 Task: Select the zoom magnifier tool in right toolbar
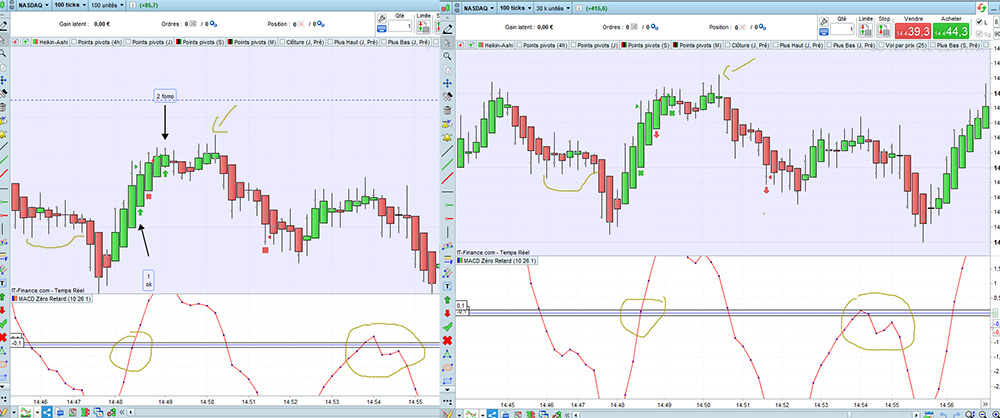[x=448, y=57]
